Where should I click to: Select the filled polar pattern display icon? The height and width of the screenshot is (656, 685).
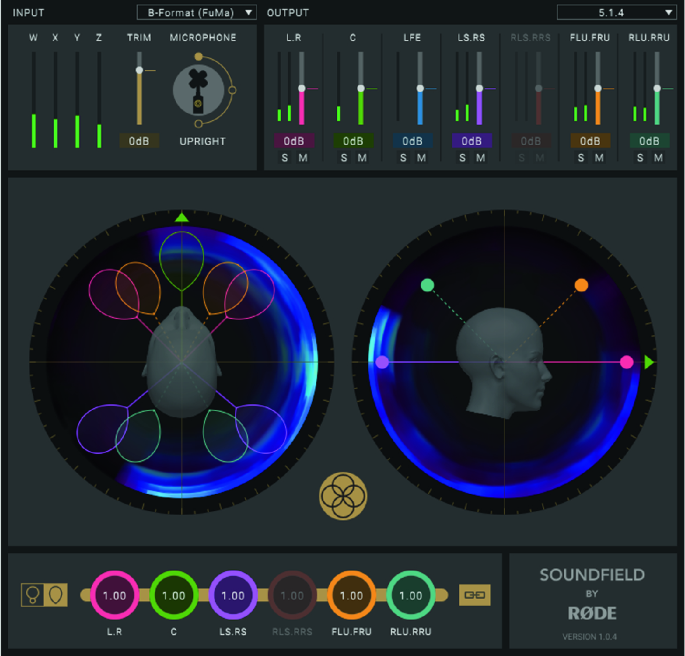[x=56, y=595]
